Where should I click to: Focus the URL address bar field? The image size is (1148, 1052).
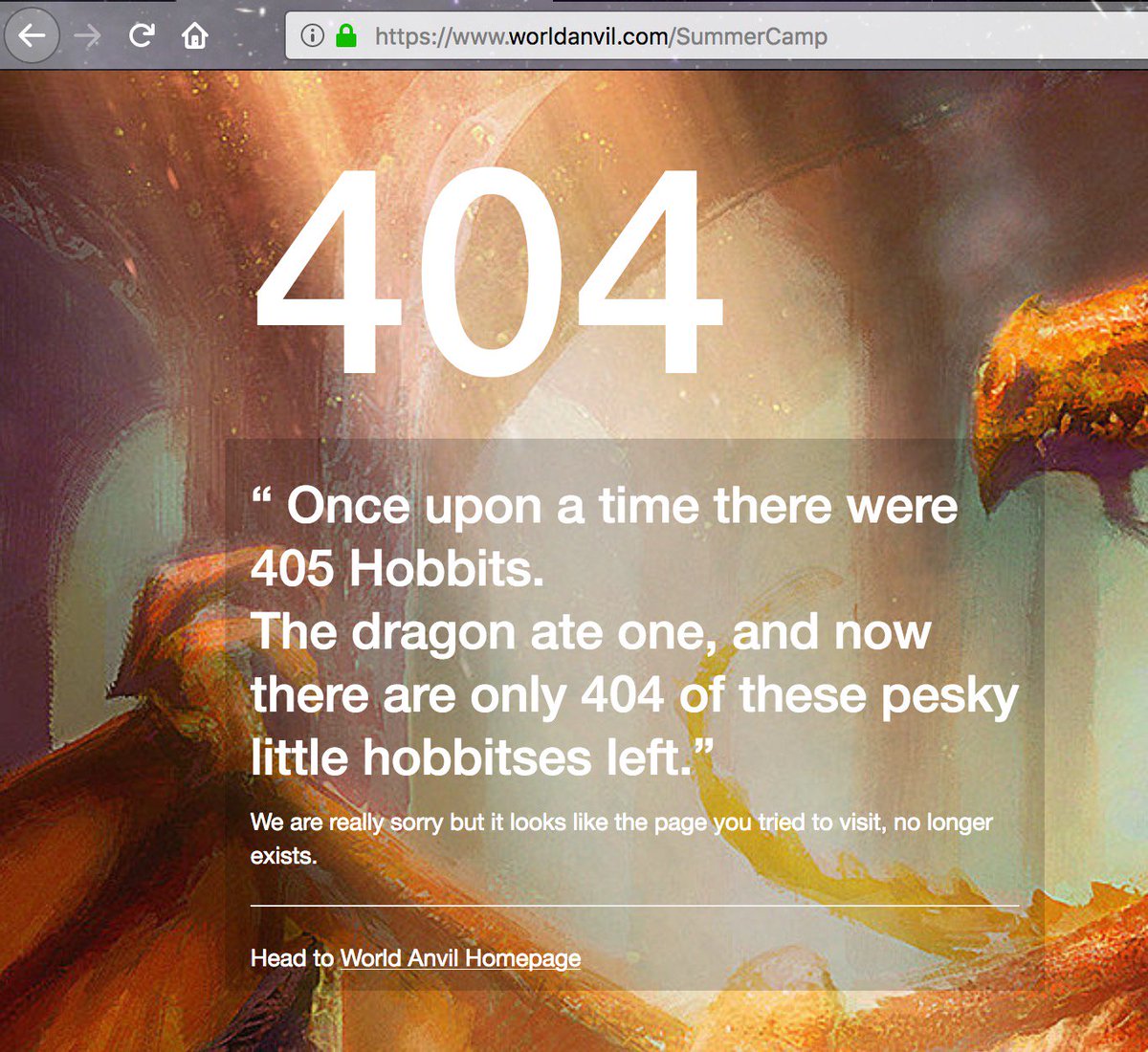tap(717, 36)
